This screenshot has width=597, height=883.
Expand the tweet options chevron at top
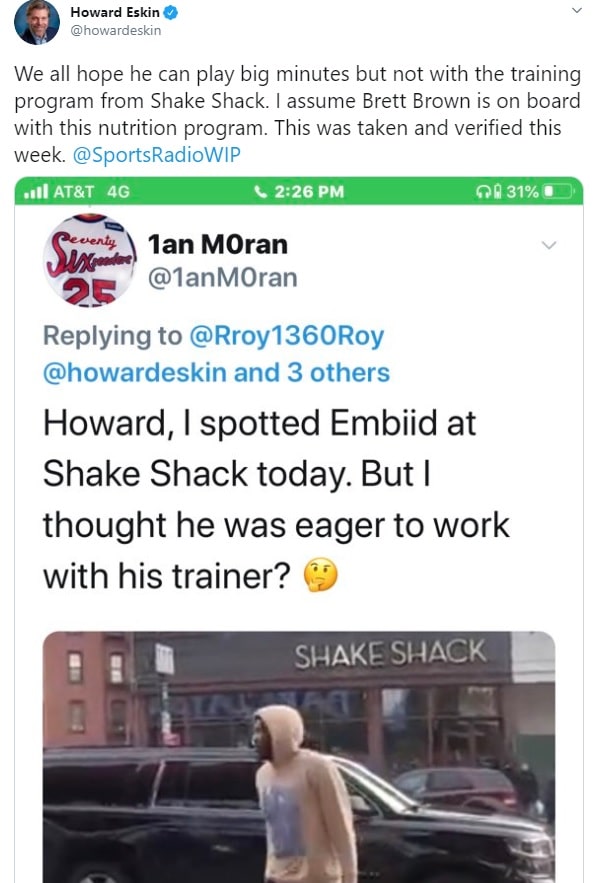[x=577, y=10]
